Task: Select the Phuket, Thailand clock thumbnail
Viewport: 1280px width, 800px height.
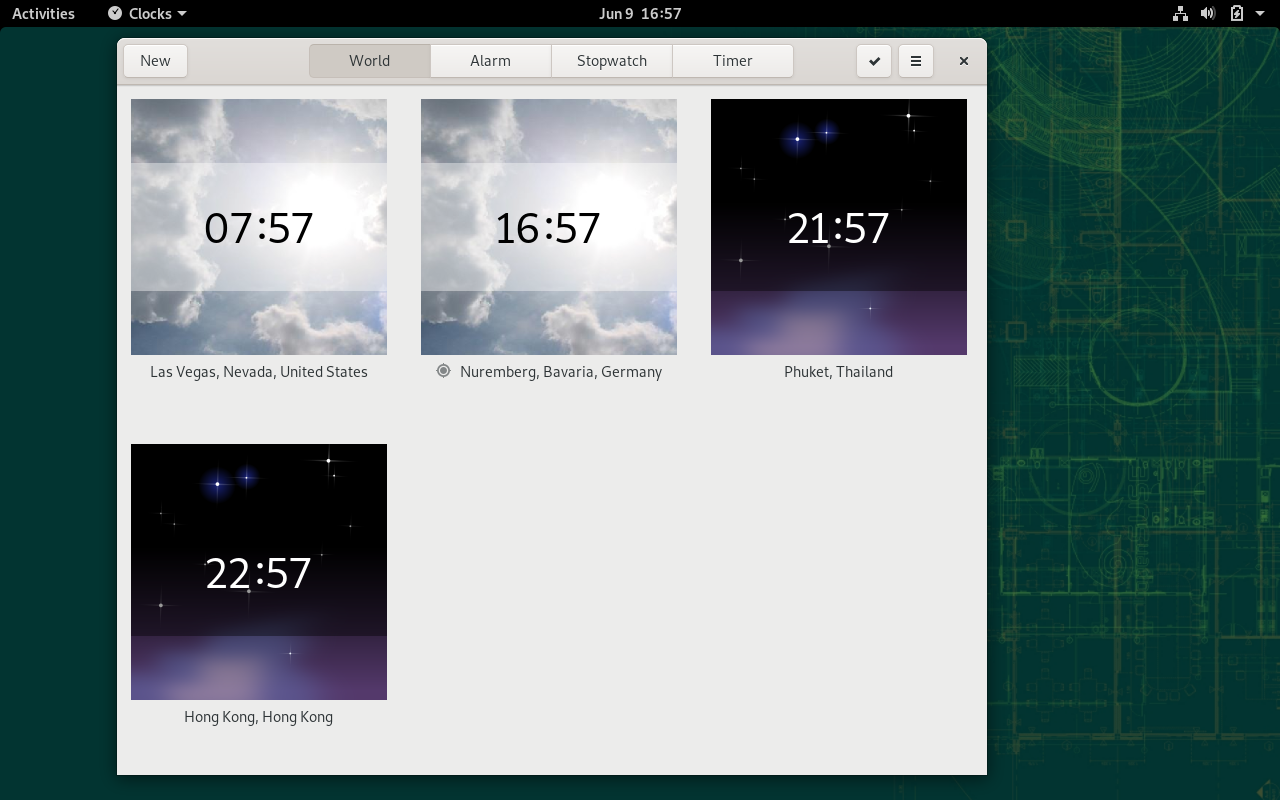Action: coord(838,227)
